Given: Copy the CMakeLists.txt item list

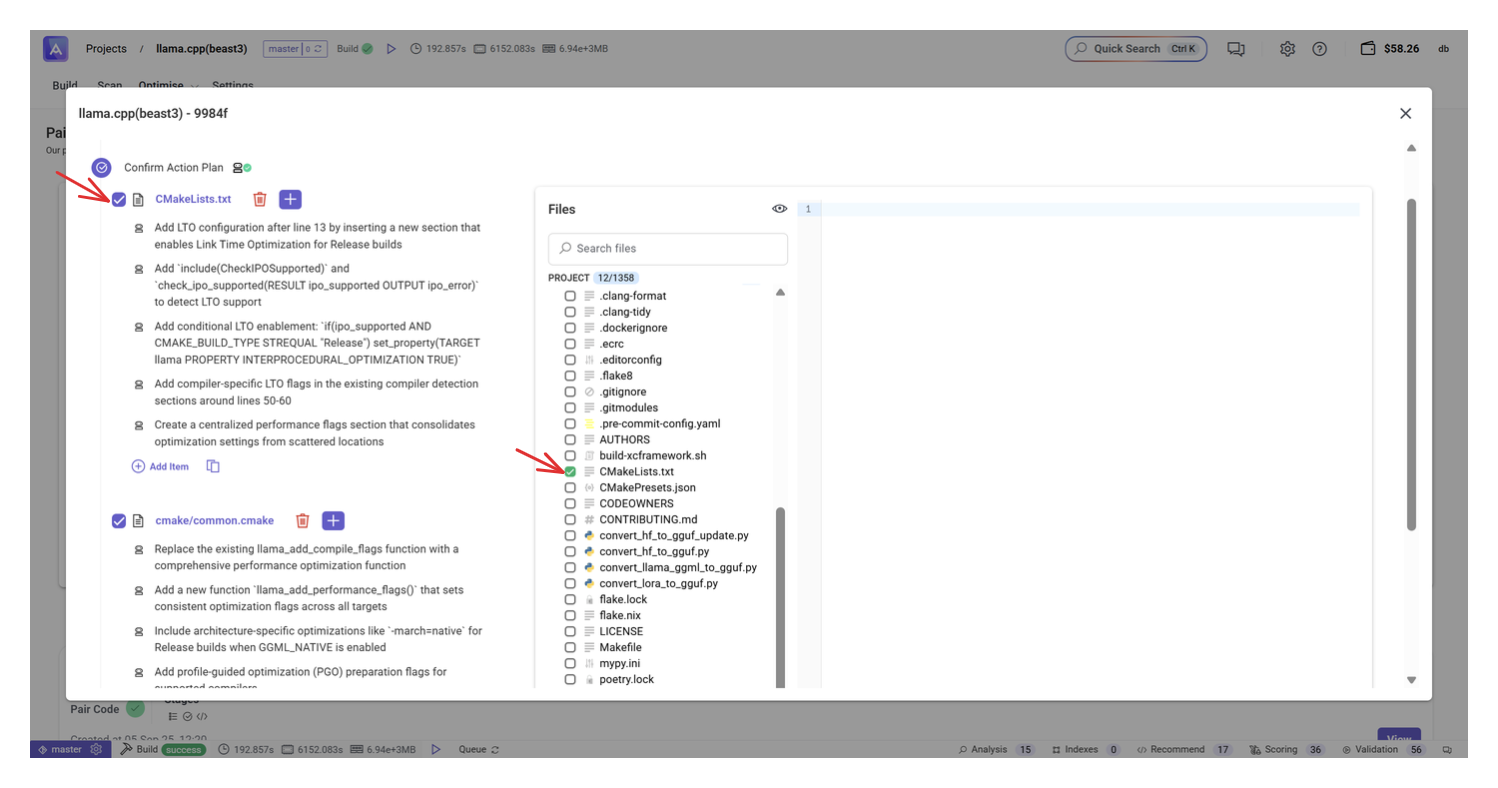Looking at the screenshot, I should tap(213, 466).
